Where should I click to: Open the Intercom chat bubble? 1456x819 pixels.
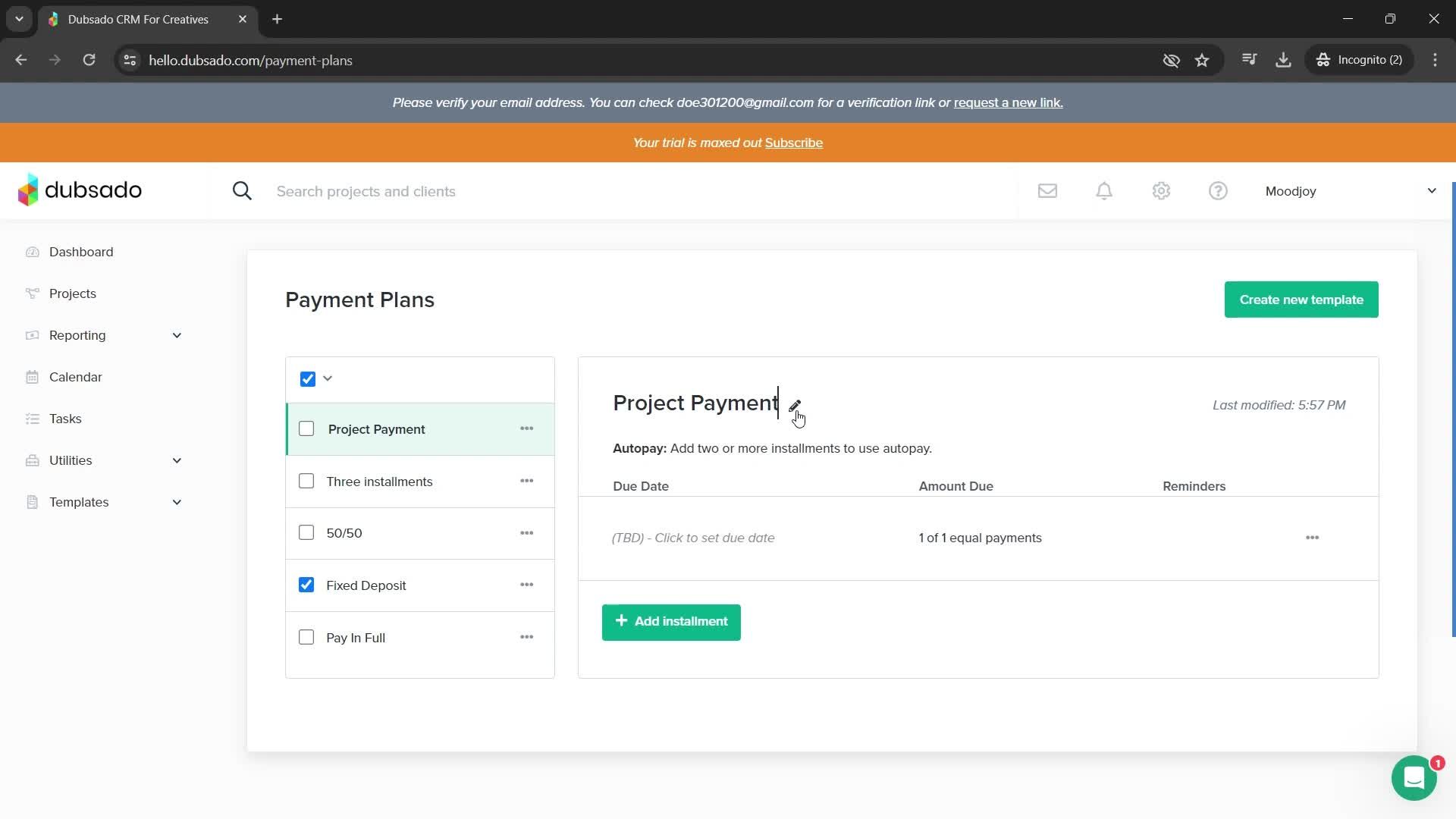1414,778
